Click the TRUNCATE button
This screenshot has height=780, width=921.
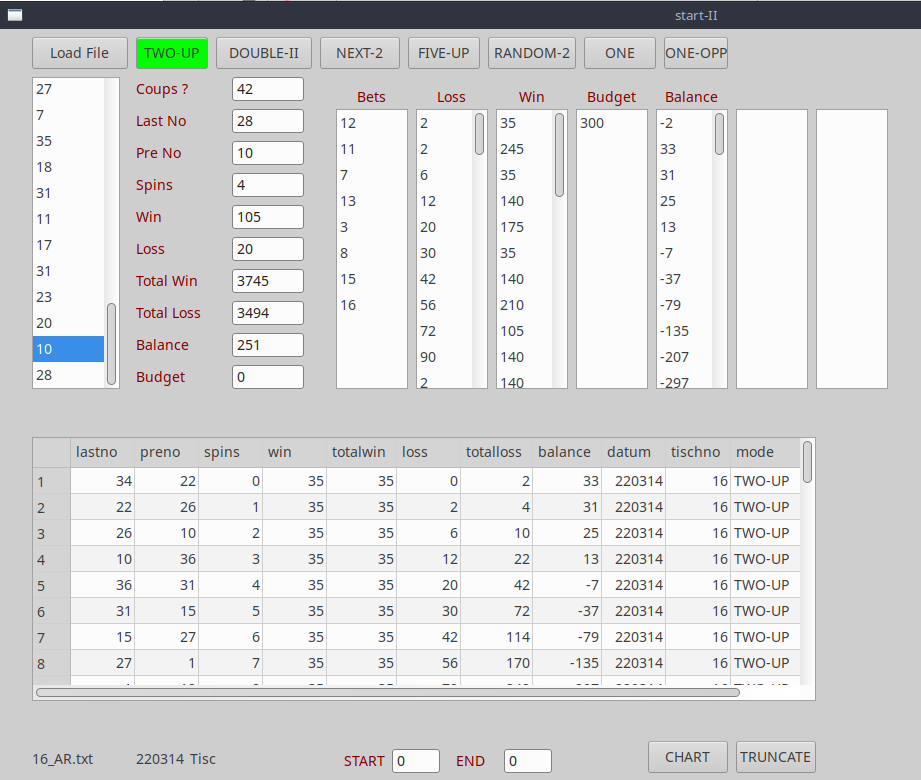(776, 757)
